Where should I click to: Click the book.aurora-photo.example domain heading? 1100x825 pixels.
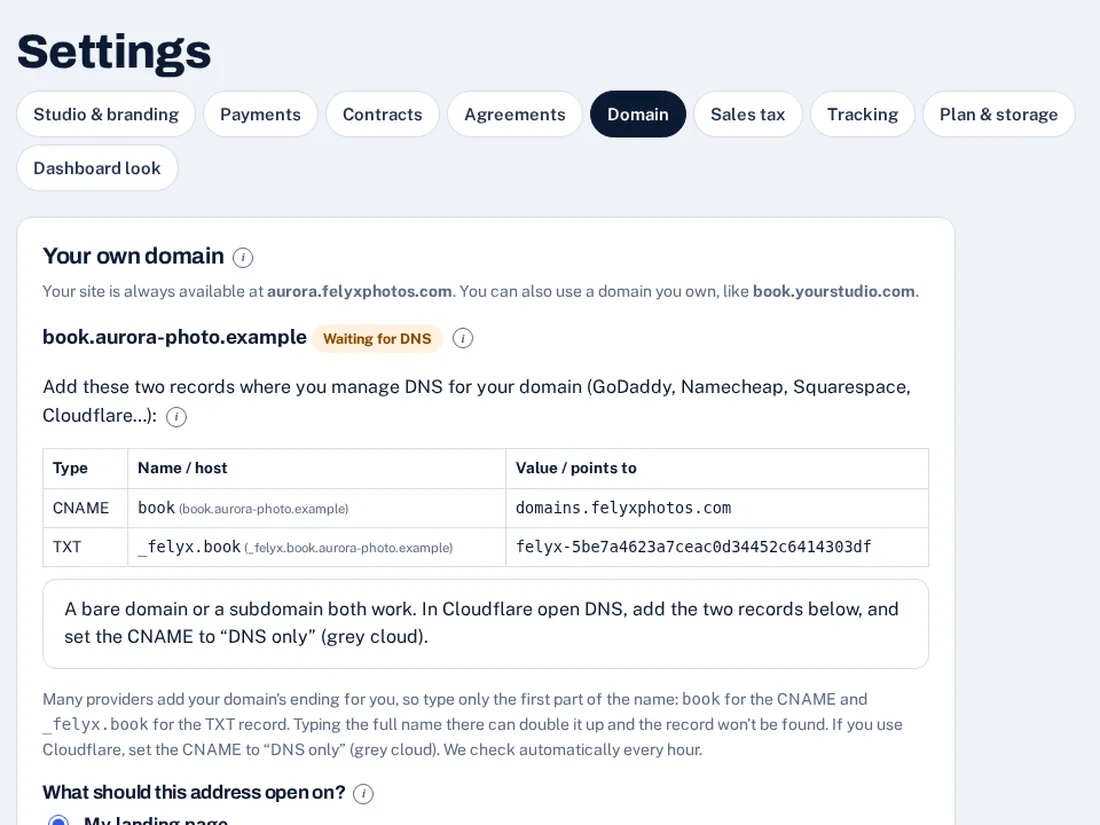pyautogui.click(x=175, y=337)
